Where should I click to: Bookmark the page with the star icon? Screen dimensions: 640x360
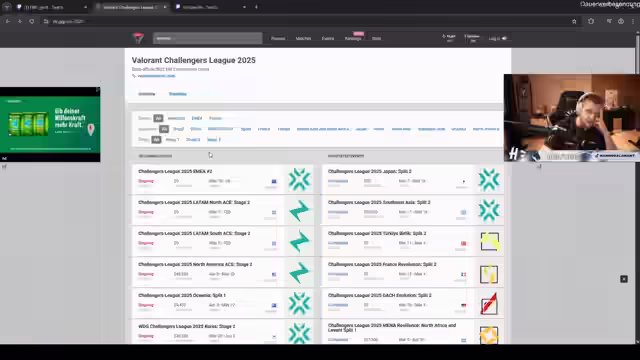pyautogui.click(x=574, y=21)
